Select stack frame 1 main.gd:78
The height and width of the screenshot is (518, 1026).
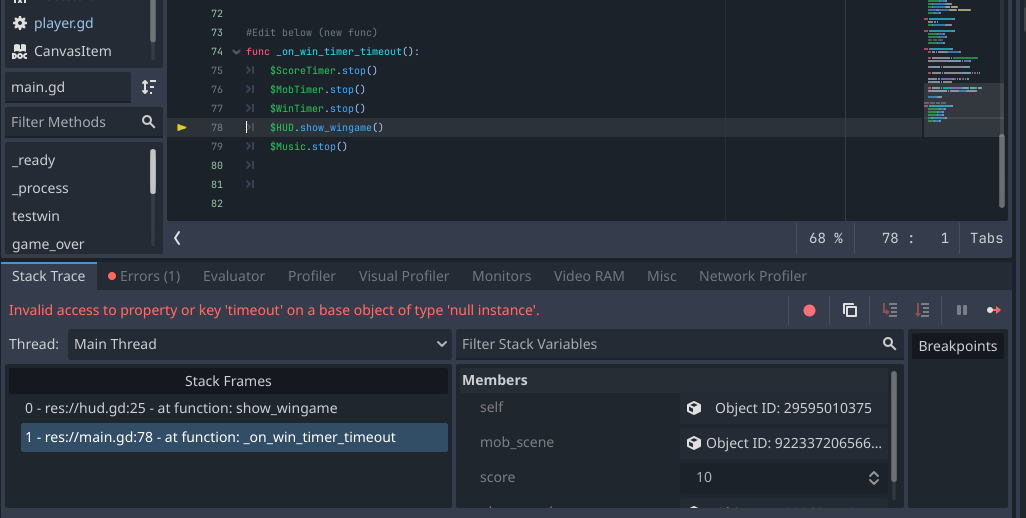[x=234, y=438]
